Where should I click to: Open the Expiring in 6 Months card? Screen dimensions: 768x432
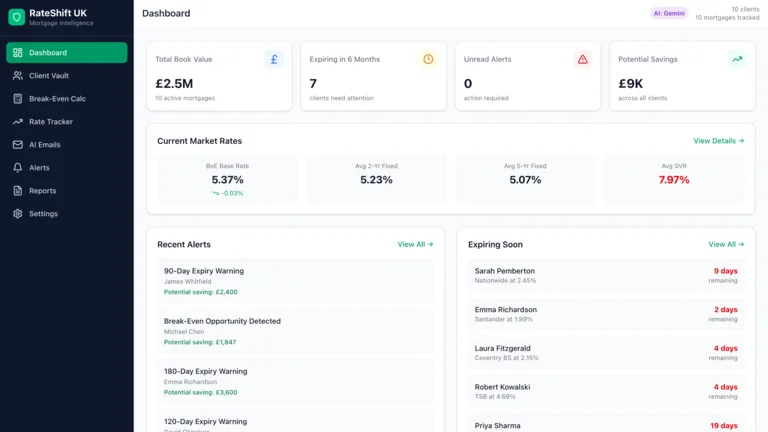(374, 76)
